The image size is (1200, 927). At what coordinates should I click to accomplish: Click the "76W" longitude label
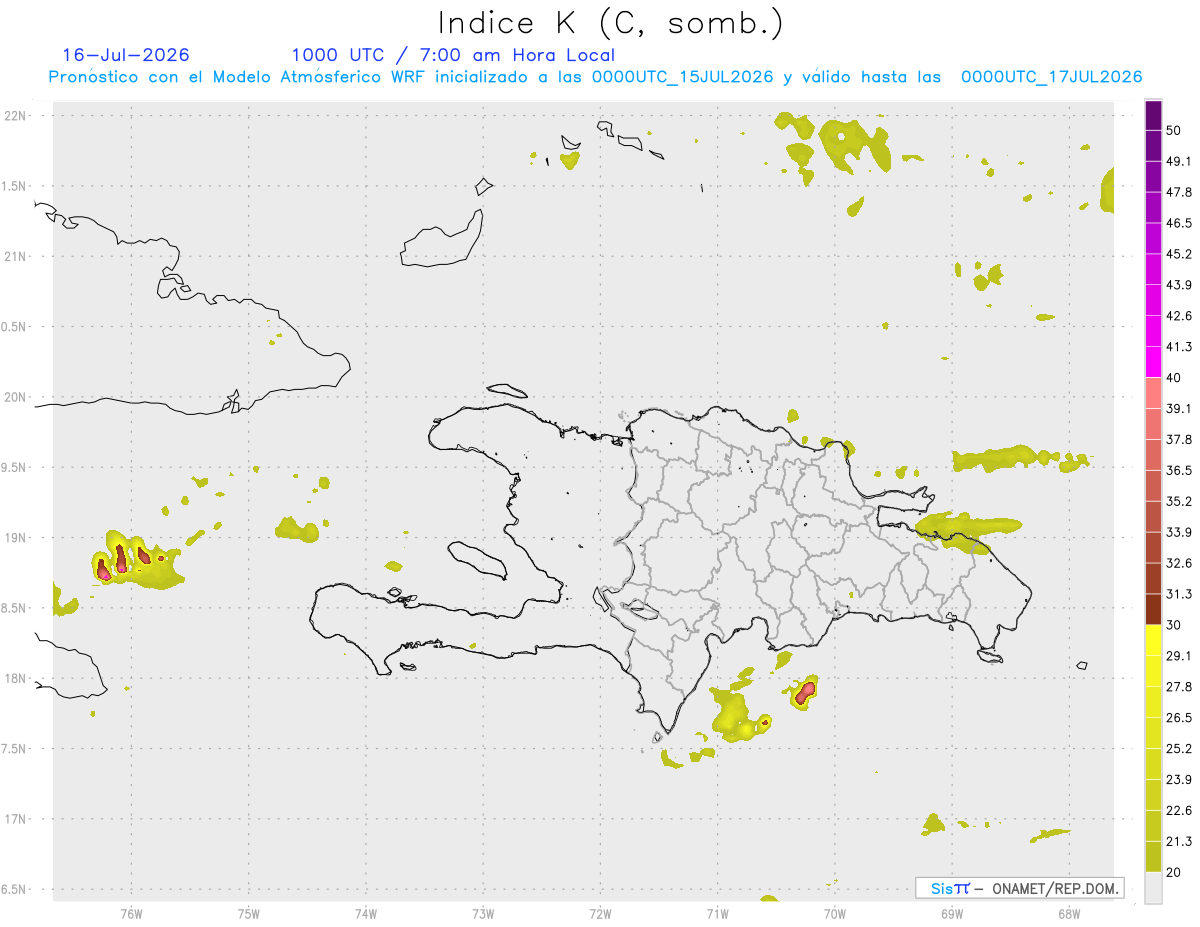coord(131,913)
